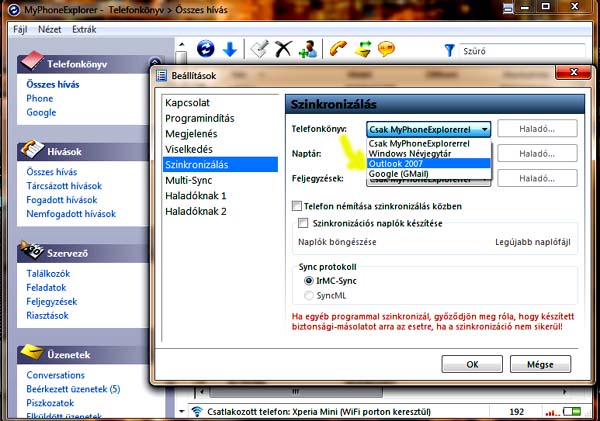Open Phone under Telefonkönyv sidebar
The width and height of the screenshot is (600, 421).
pyautogui.click(x=40, y=98)
